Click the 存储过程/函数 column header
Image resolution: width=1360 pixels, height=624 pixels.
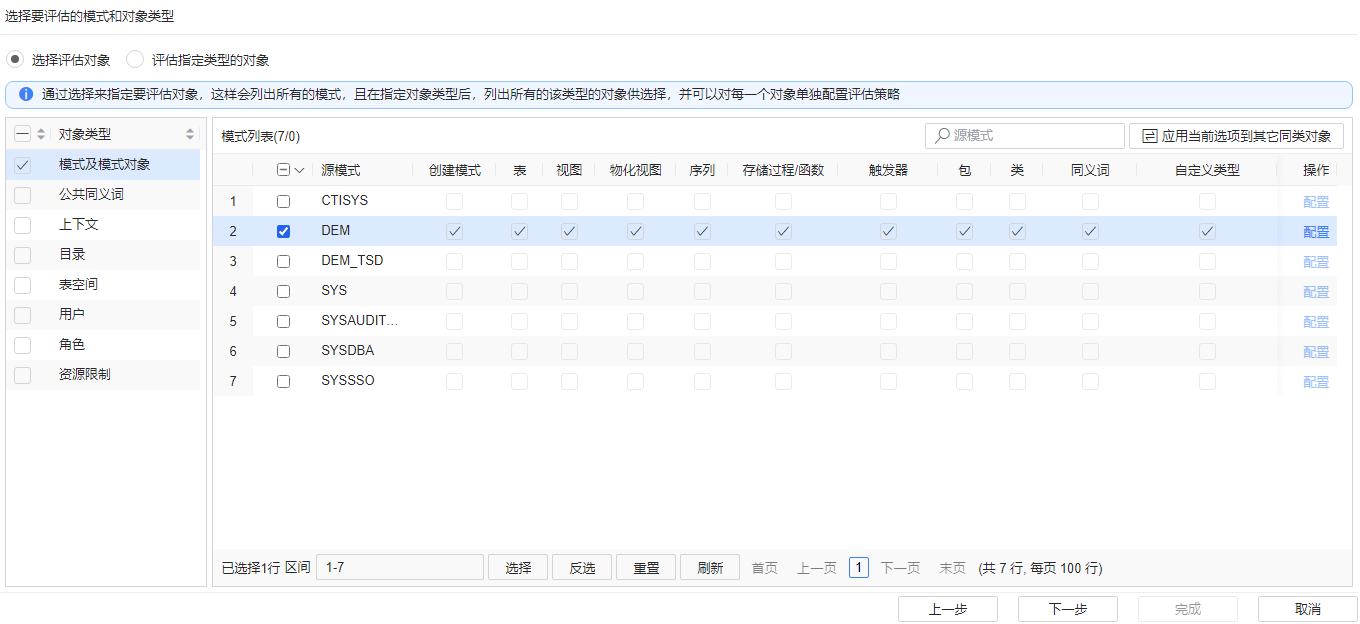[783, 171]
